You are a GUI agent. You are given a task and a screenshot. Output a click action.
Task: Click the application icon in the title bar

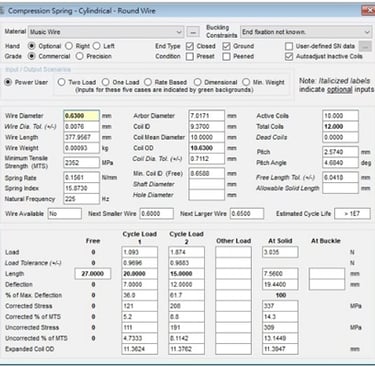2,11
